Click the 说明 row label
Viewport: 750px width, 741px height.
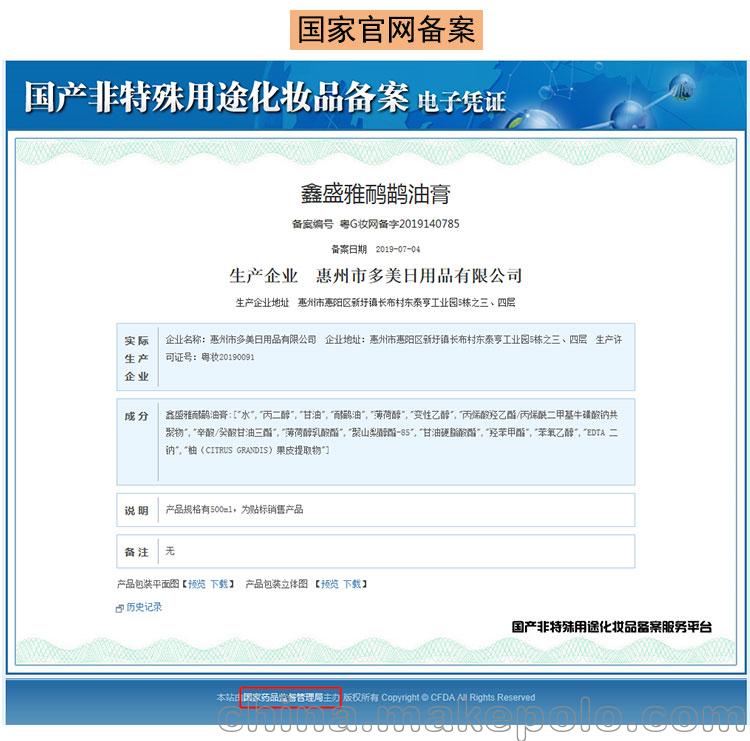136,510
